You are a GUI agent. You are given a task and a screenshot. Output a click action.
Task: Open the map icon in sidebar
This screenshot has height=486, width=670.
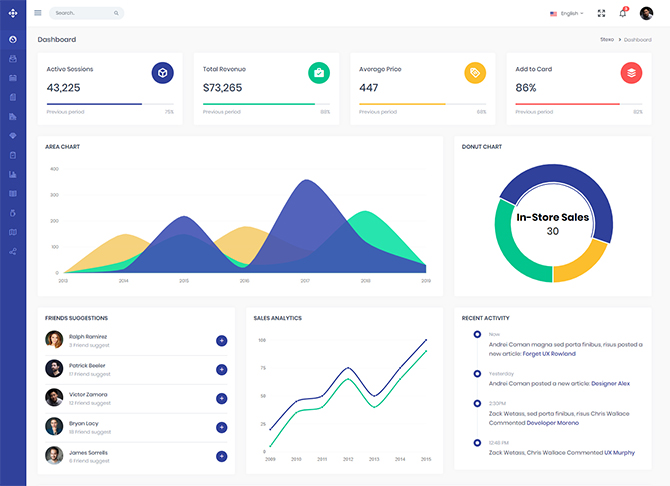tap(13, 232)
